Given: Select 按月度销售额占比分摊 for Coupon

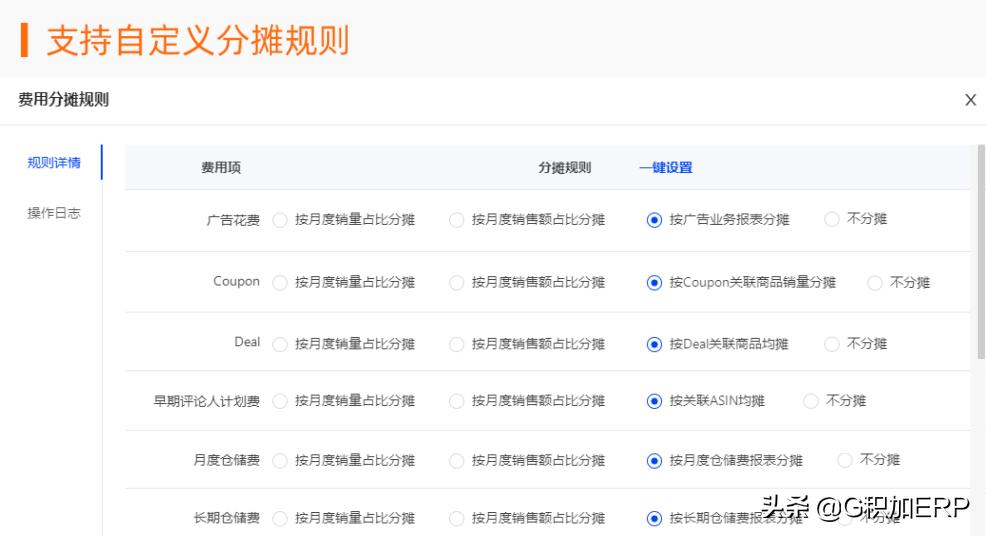Looking at the screenshot, I should point(457,282).
